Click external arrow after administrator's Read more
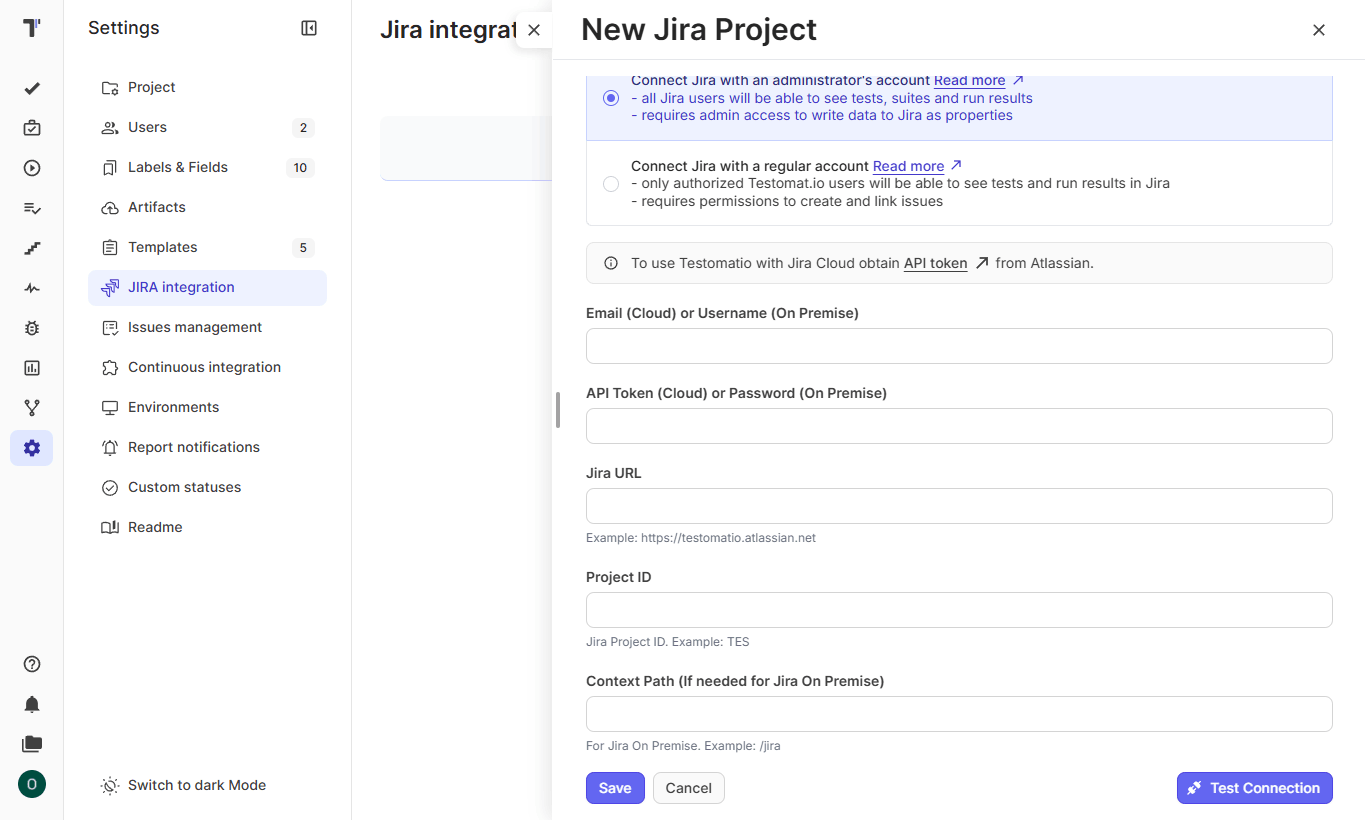 (1018, 80)
